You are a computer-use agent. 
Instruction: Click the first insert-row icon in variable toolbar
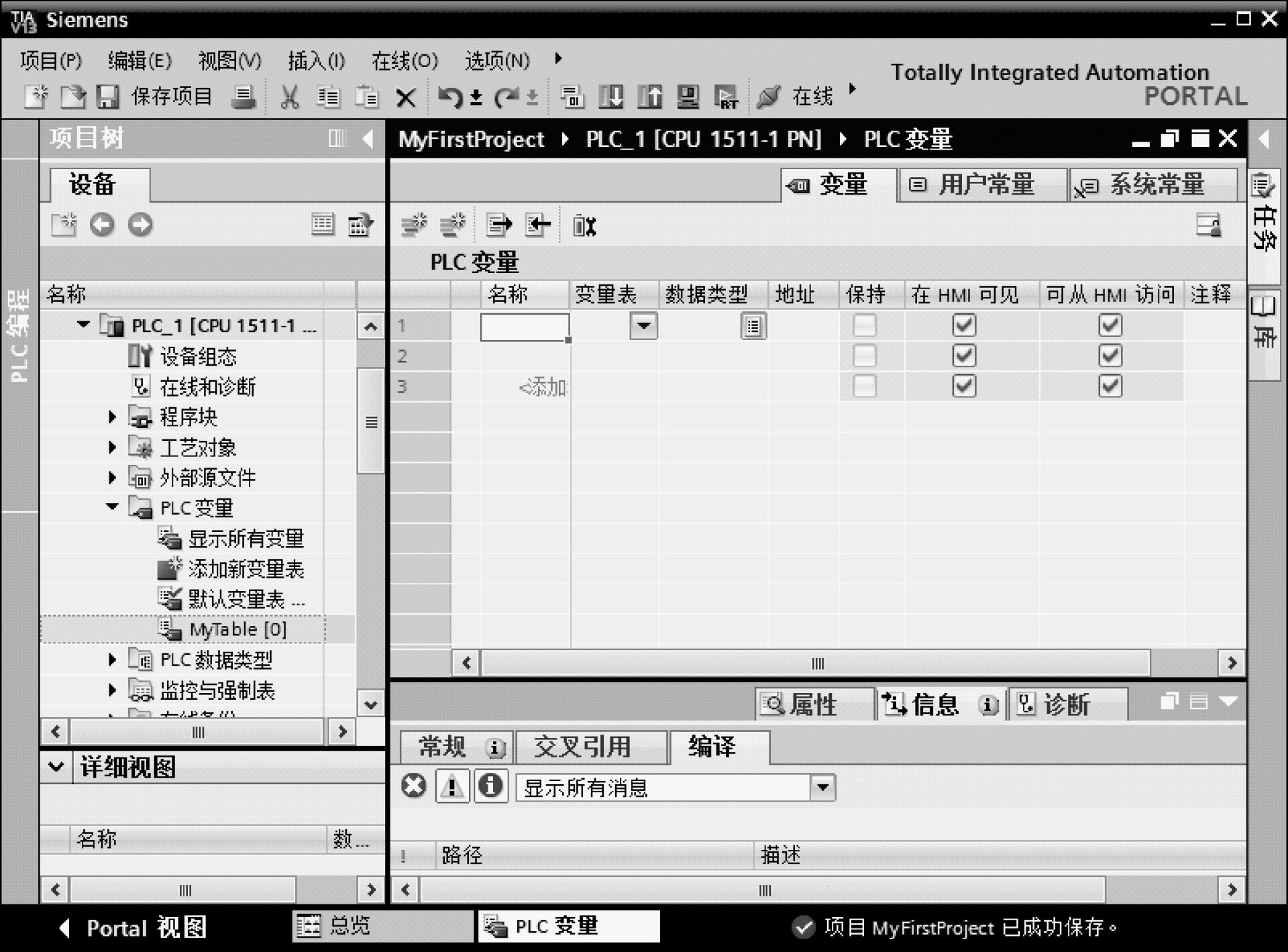tap(414, 225)
